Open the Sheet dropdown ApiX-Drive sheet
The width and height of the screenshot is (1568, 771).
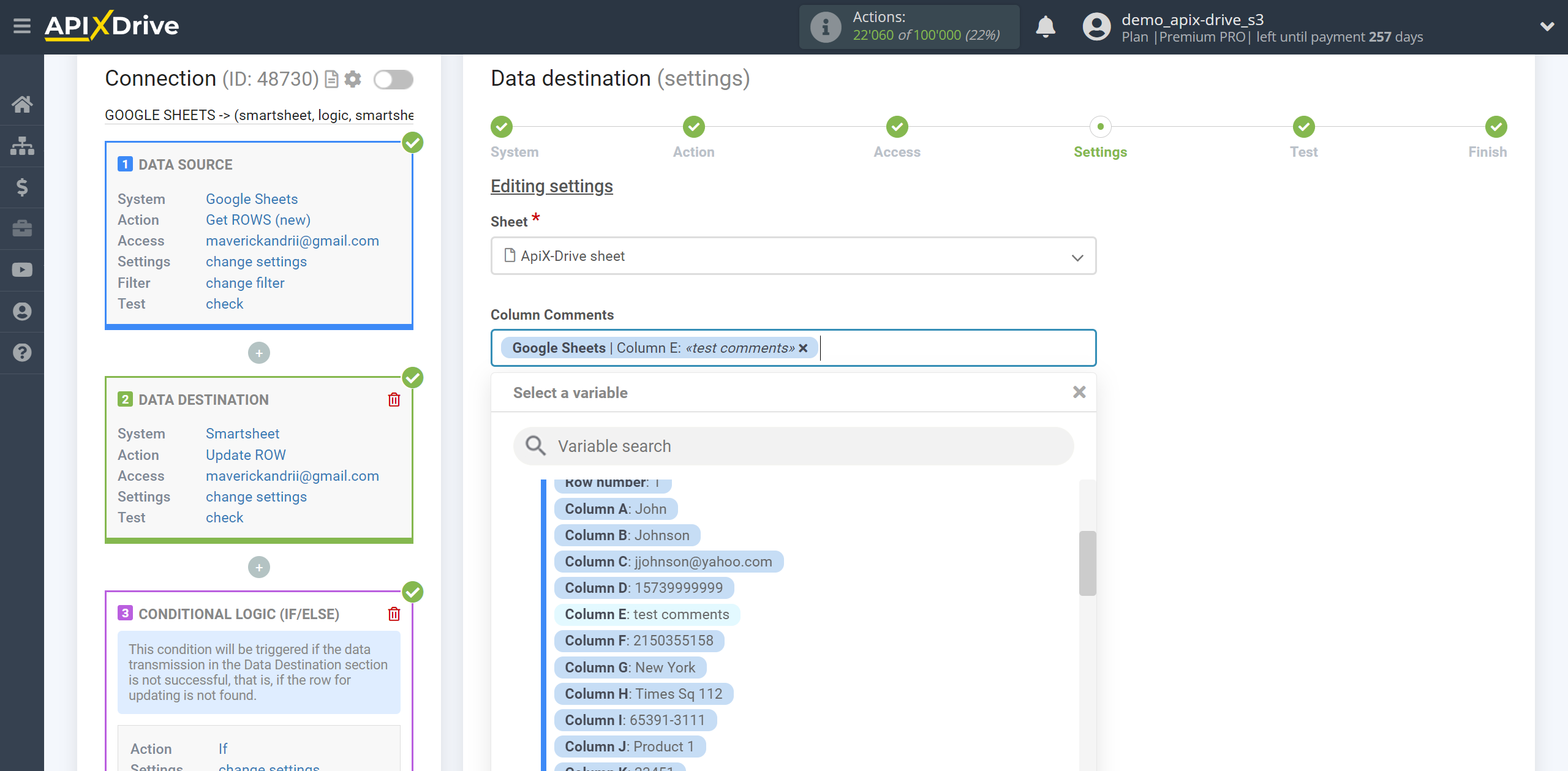tap(793, 256)
